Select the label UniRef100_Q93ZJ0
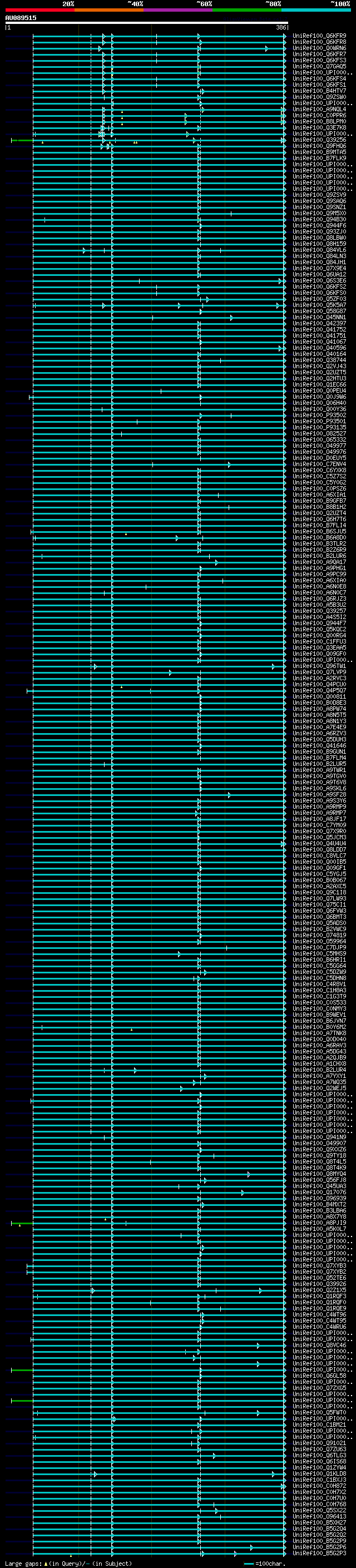This screenshot has height=1568, width=356. [319, 231]
